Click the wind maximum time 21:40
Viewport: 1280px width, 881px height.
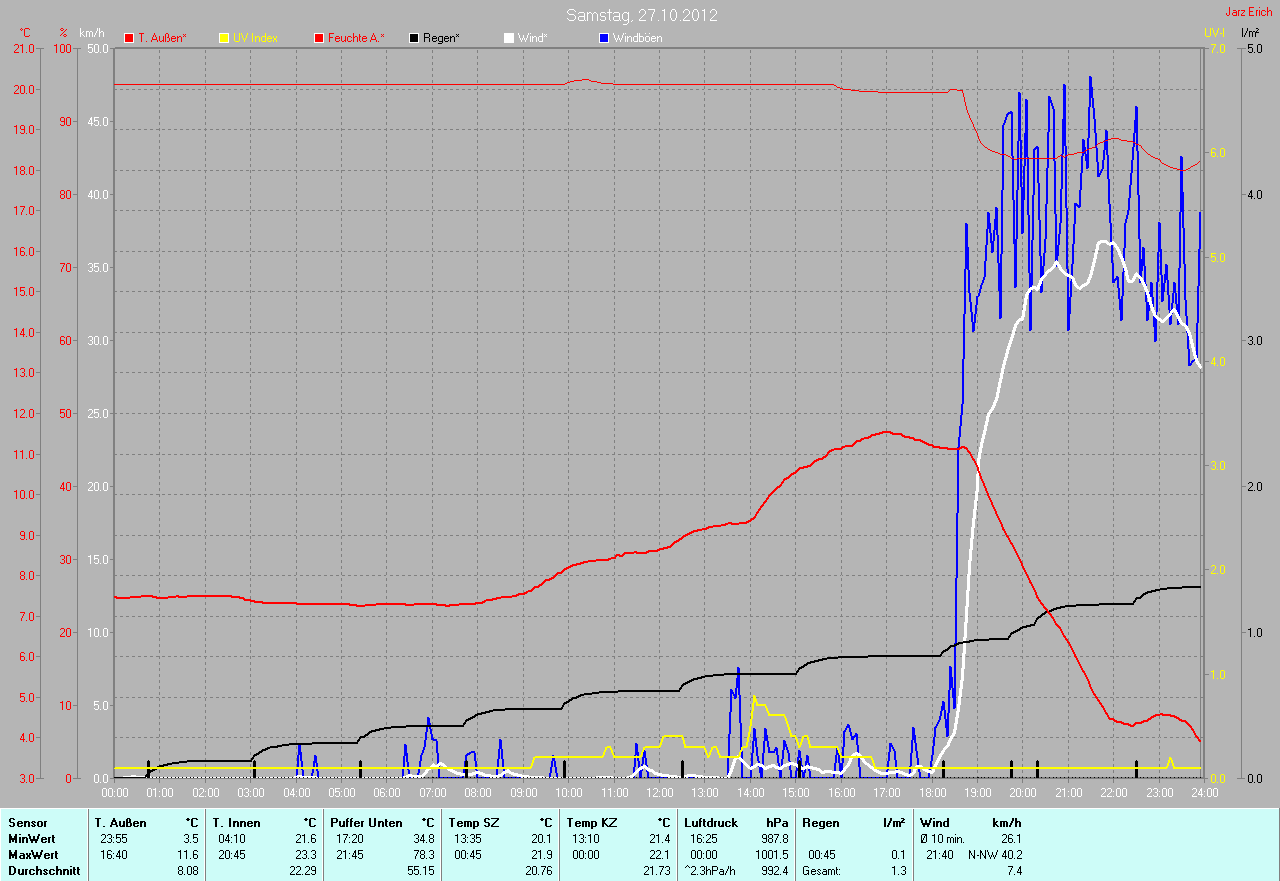click(941, 855)
